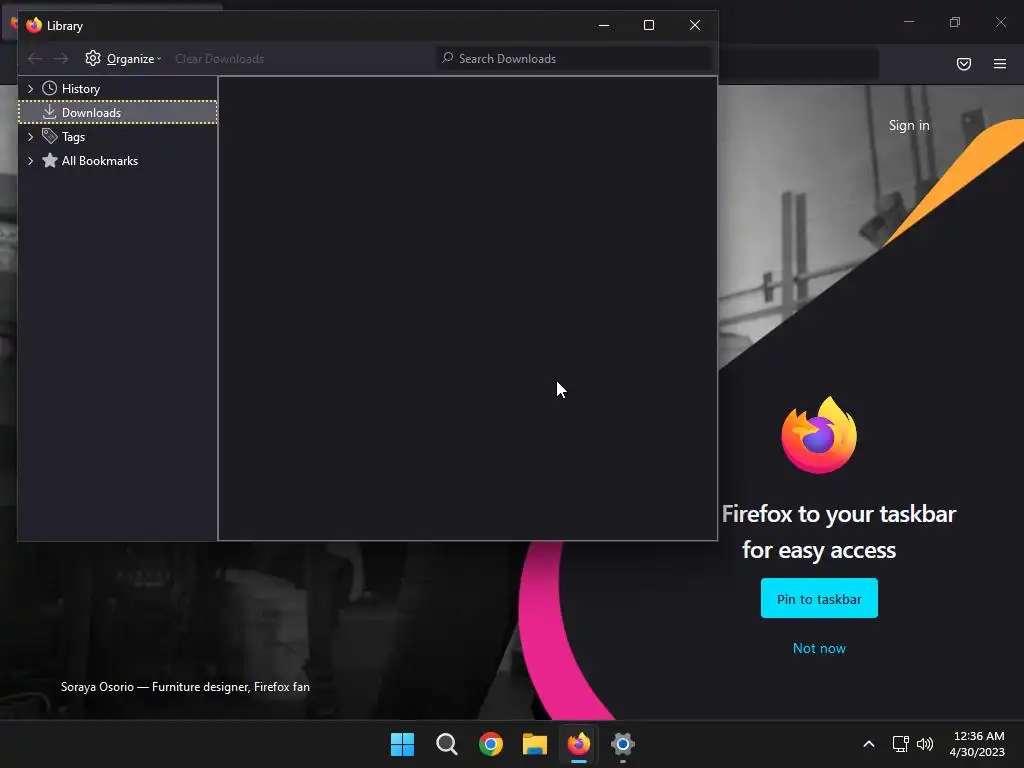
Task: Click the All Bookmarks star icon
Action: [x=50, y=161]
